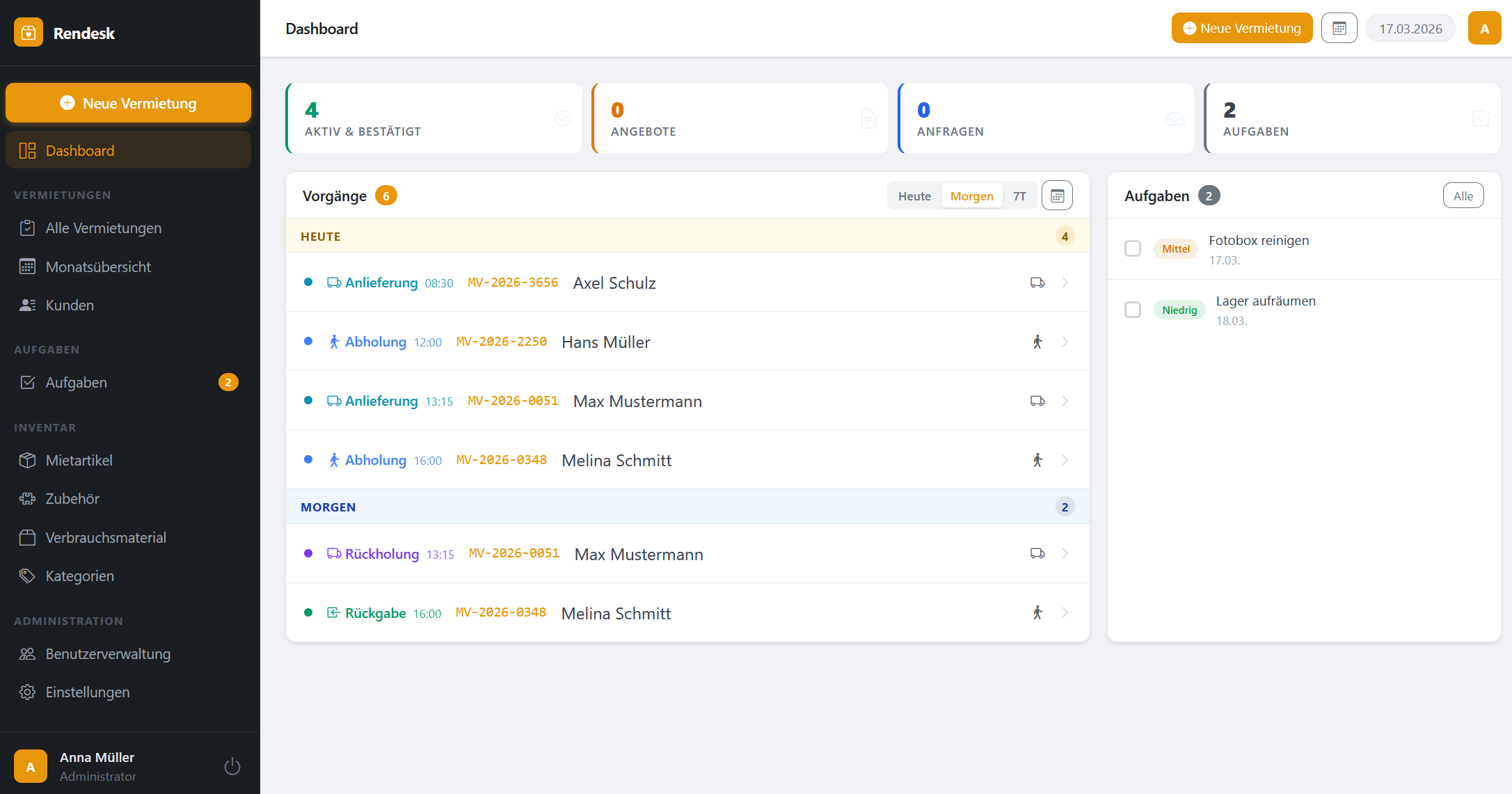Click the date field showing 17.03.2026
The height and width of the screenshot is (794, 1512).
[x=1410, y=28]
